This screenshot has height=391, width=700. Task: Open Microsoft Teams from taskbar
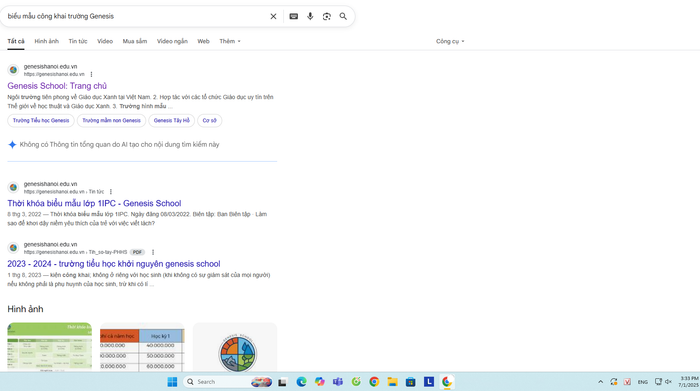click(x=338, y=382)
